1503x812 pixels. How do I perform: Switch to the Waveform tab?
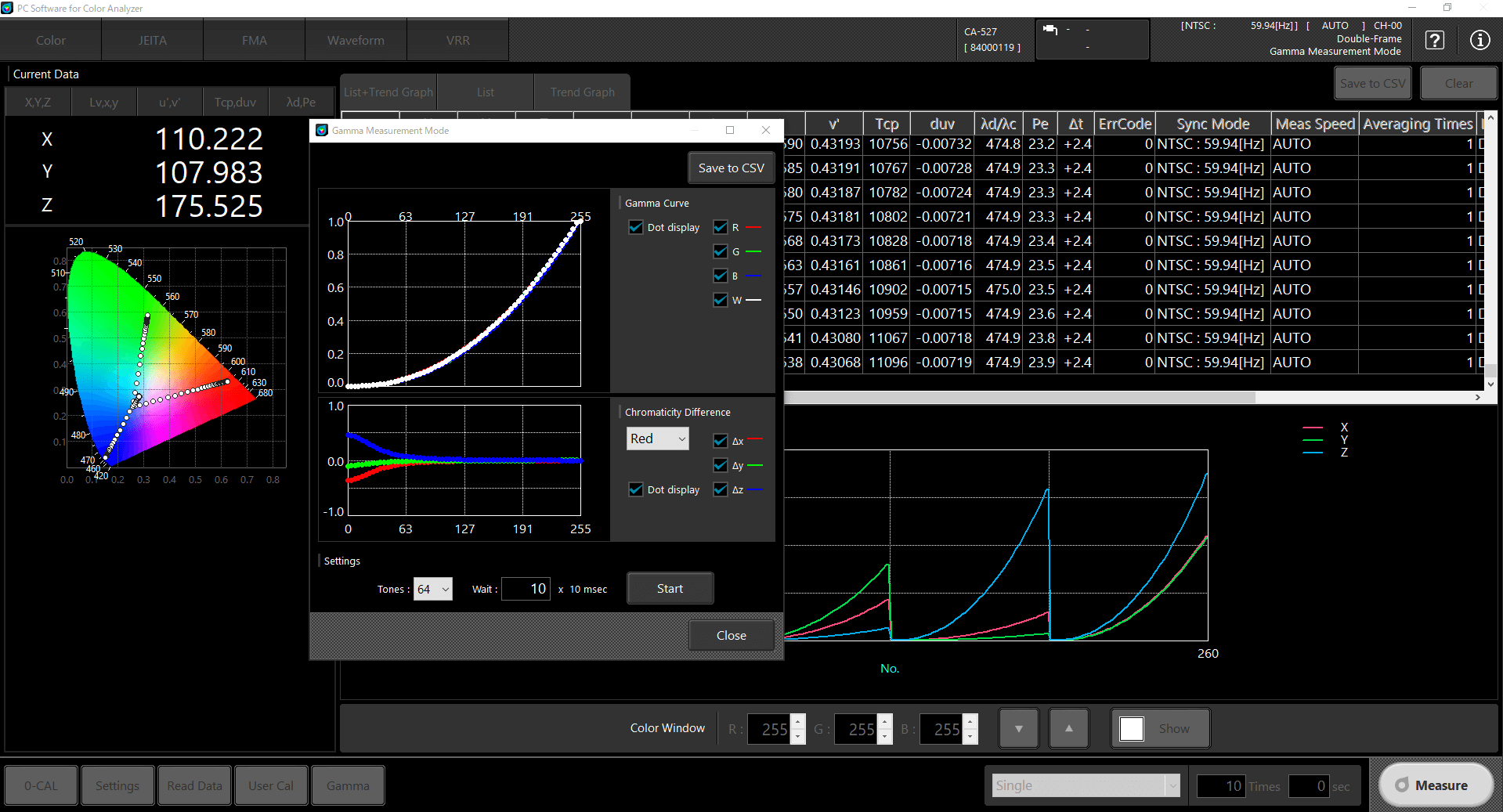click(356, 40)
